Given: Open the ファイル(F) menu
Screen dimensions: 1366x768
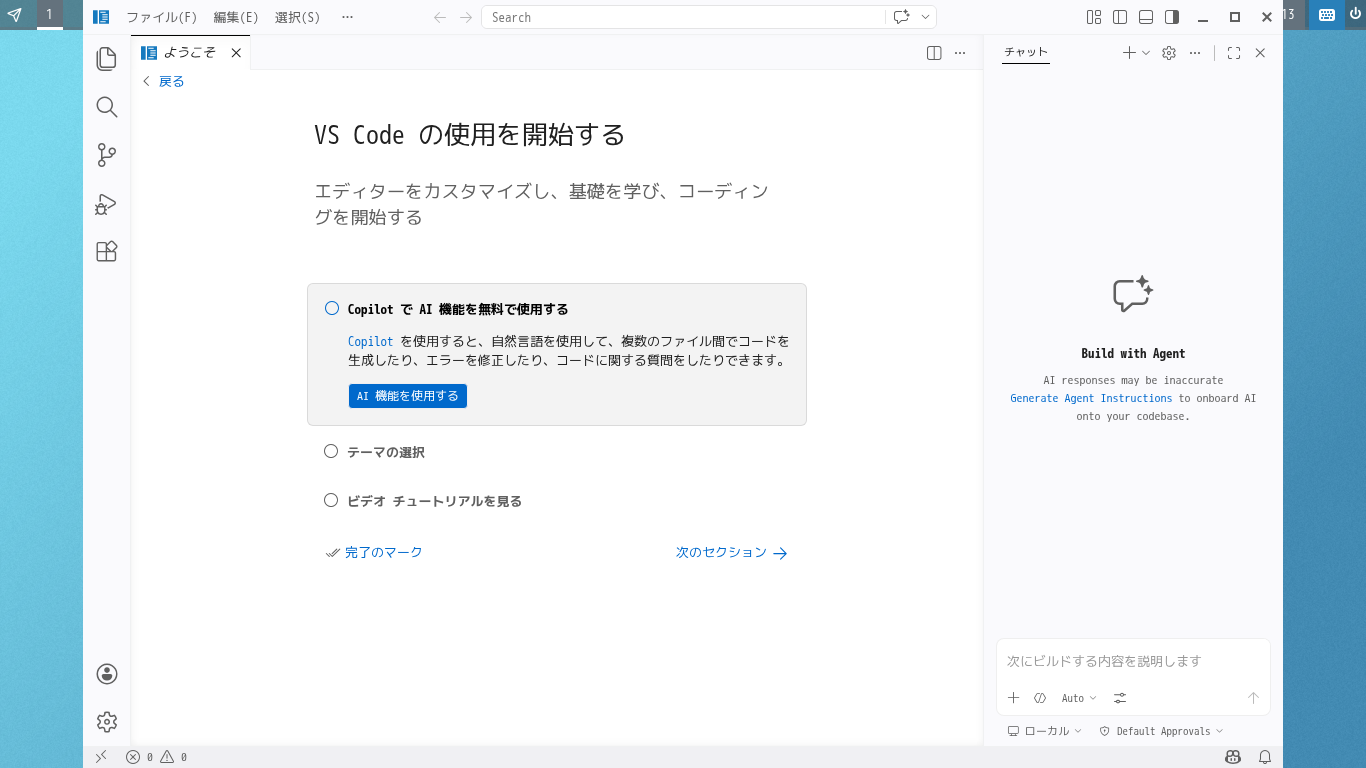Looking at the screenshot, I should tap(161, 17).
